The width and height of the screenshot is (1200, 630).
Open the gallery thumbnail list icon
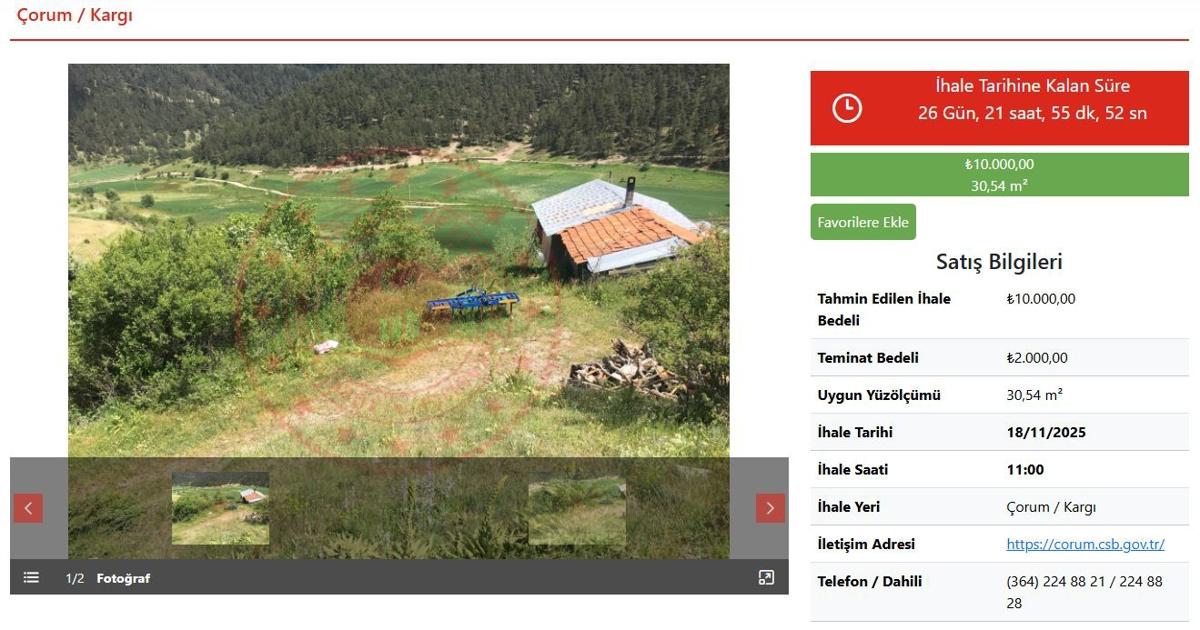tap(31, 578)
